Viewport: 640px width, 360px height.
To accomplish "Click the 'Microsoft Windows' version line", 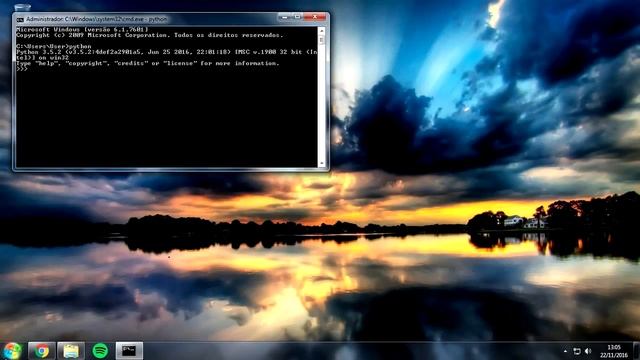I will pos(82,29).
